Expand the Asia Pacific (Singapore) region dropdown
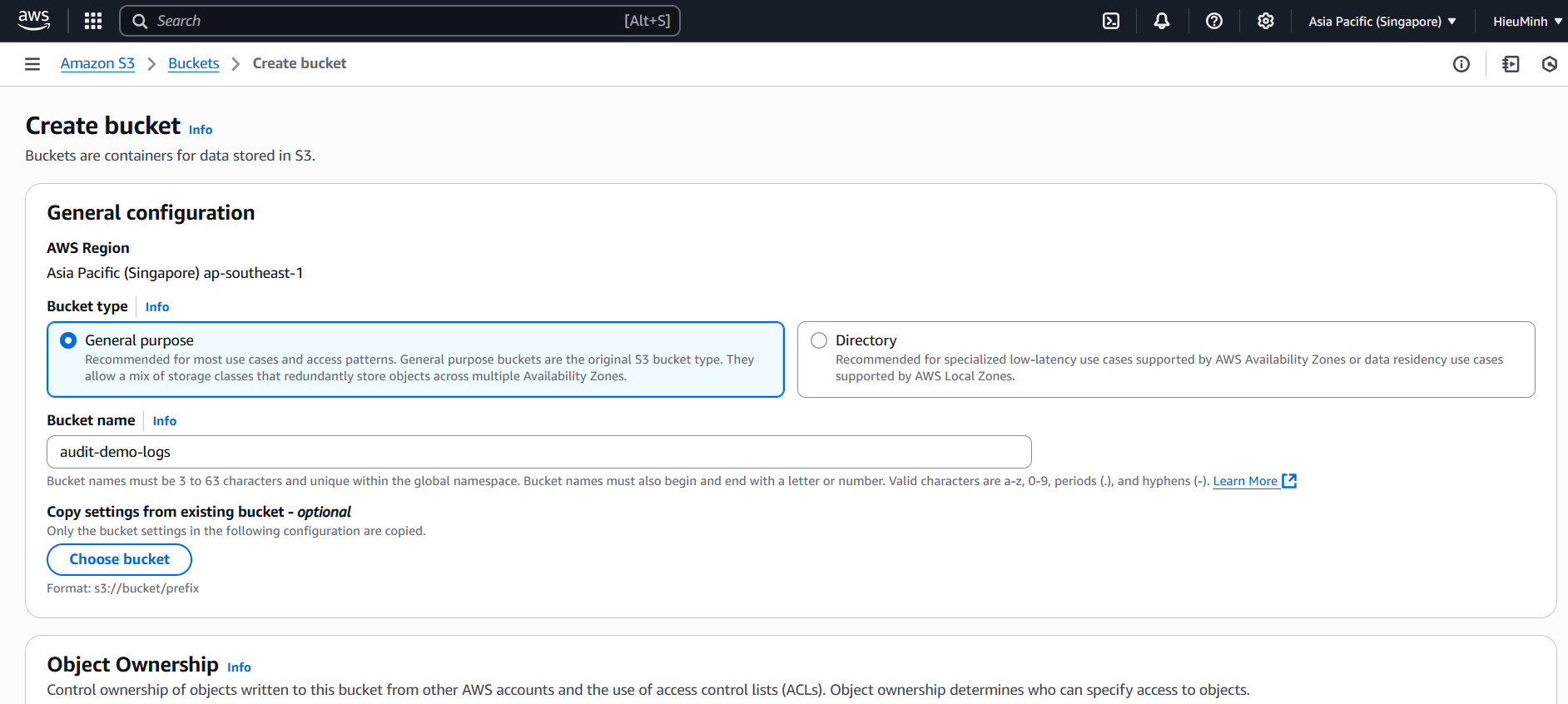This screenshot has height=704, width=1568. click(1382, 22)
